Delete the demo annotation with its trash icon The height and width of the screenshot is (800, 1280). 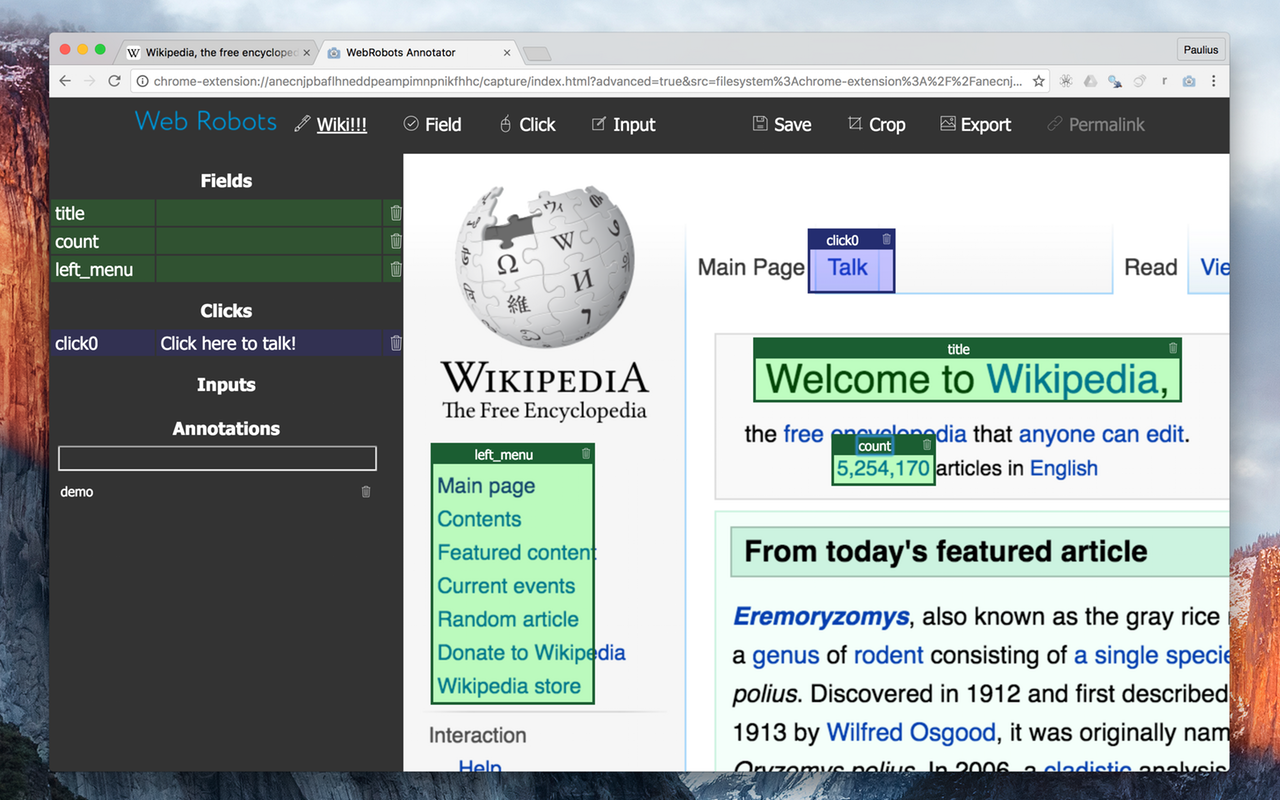coord(366,492)
